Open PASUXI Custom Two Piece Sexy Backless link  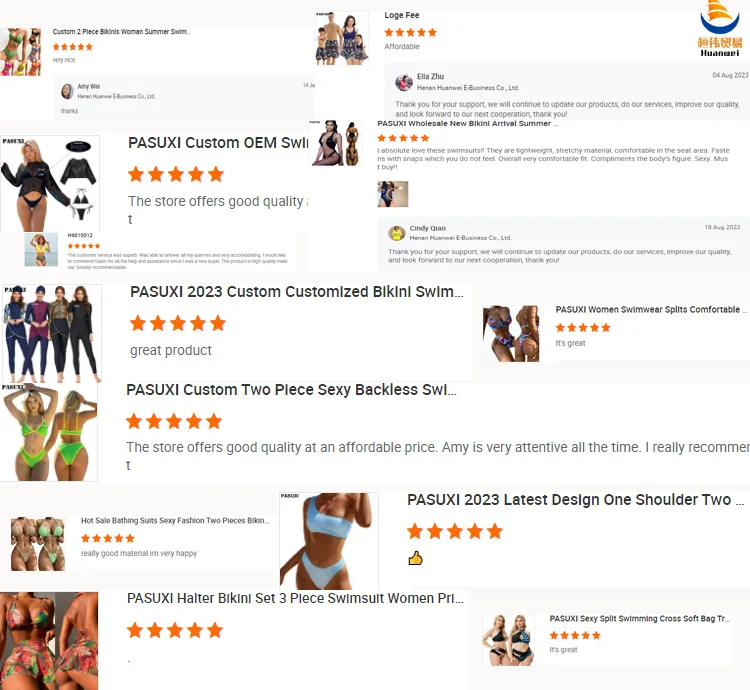click(291, 390)
